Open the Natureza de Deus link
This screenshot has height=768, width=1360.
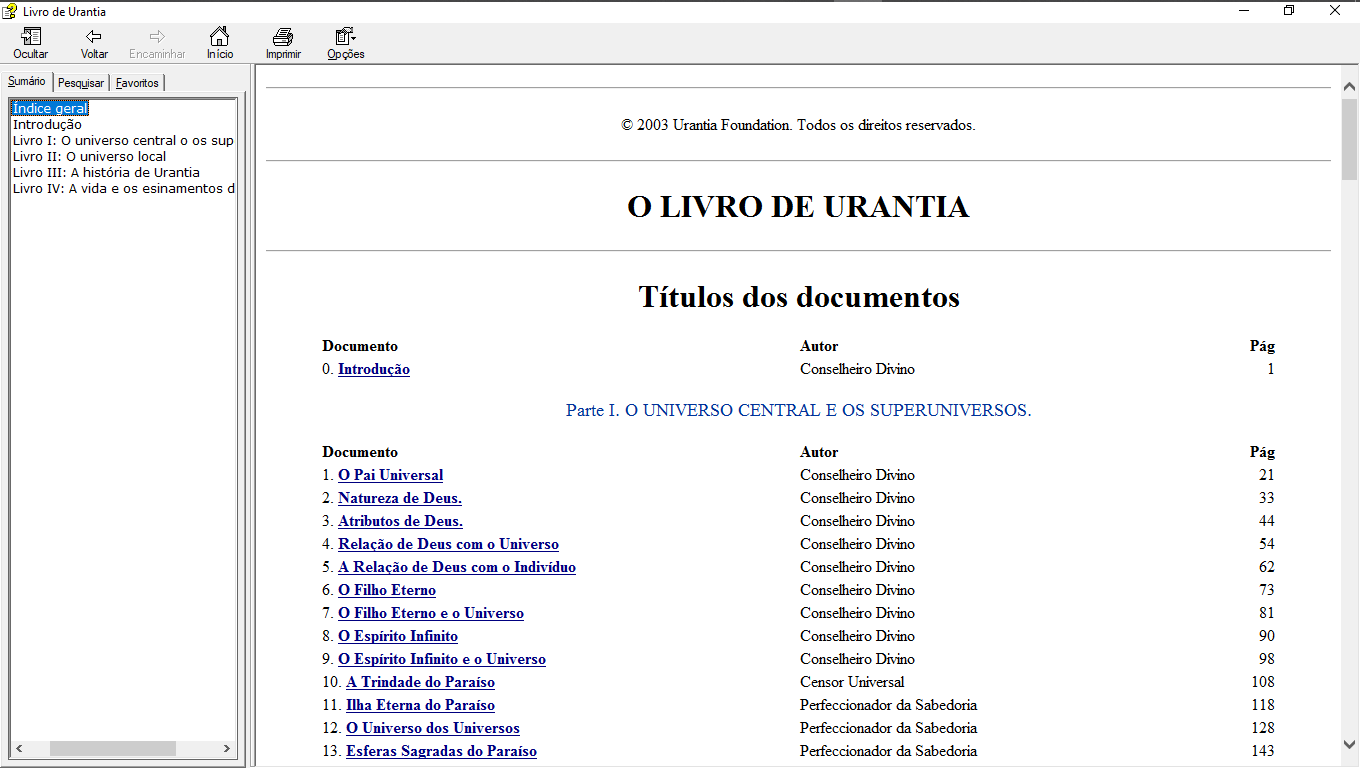pos(400,498)
